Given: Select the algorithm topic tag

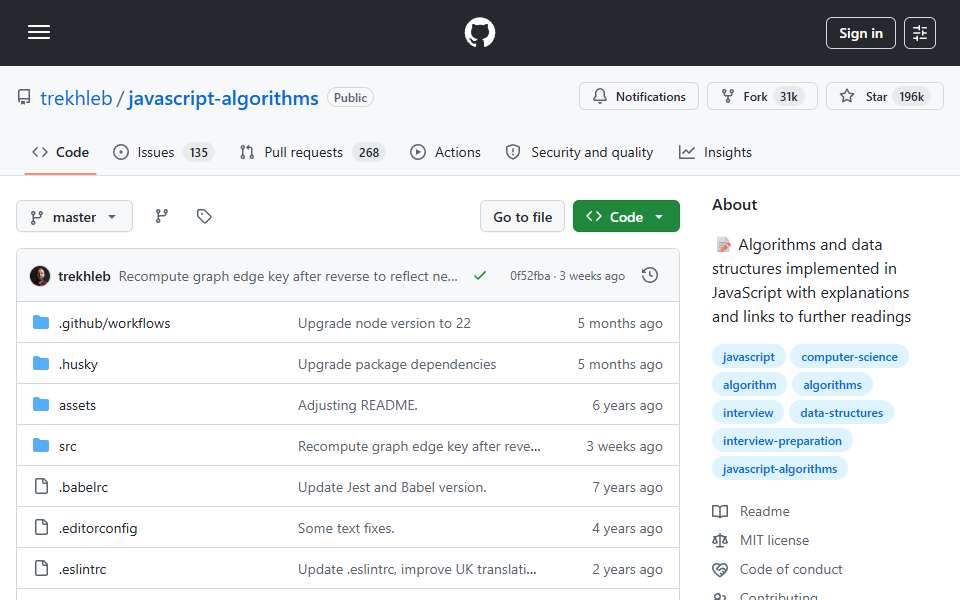Looking at the screenshot, I should pos(749,385).
